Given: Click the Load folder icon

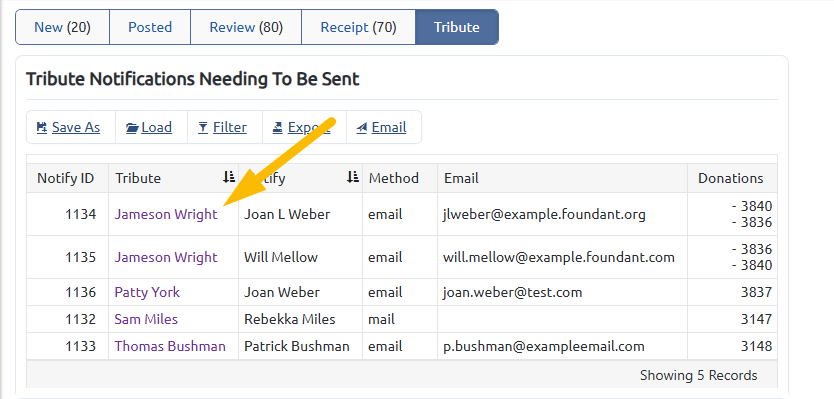Looking at the screenshot, I should [x=132, y=128].
